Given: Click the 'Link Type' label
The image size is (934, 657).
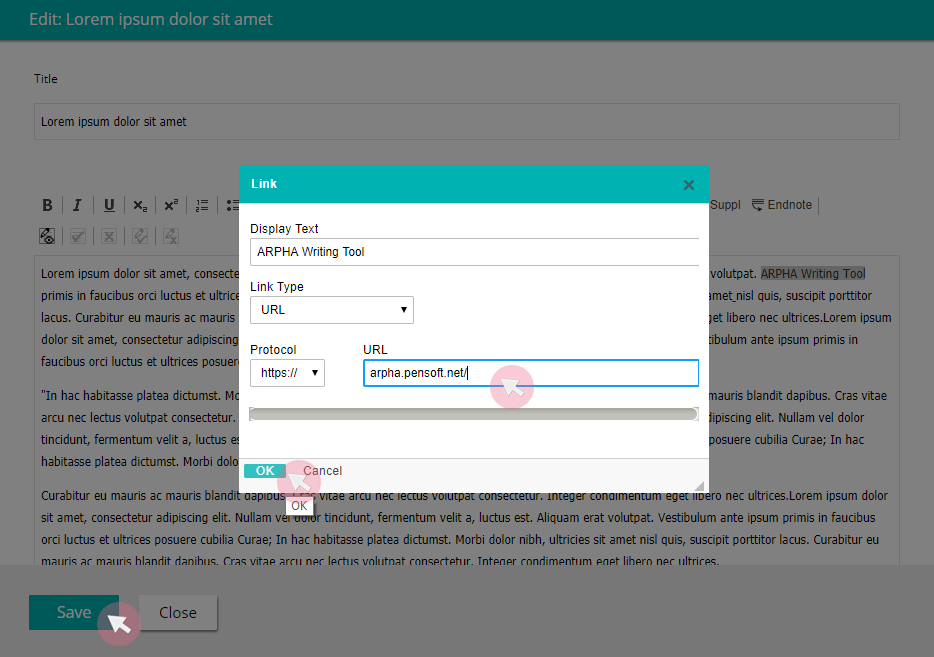Looking at the screenshot, I should pos(276,287).
